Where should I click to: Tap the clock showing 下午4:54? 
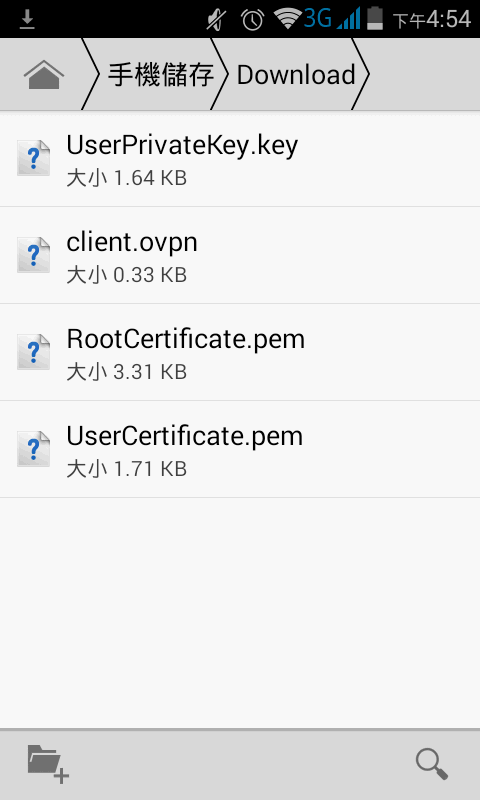tap(432, 19)
